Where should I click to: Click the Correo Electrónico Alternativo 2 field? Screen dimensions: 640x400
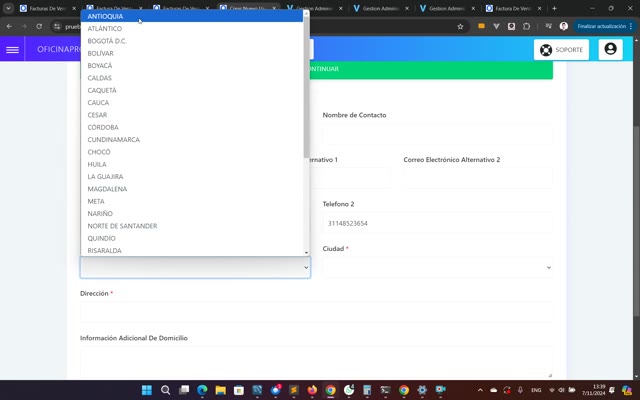pyautogui.click(x=478, y=178)
